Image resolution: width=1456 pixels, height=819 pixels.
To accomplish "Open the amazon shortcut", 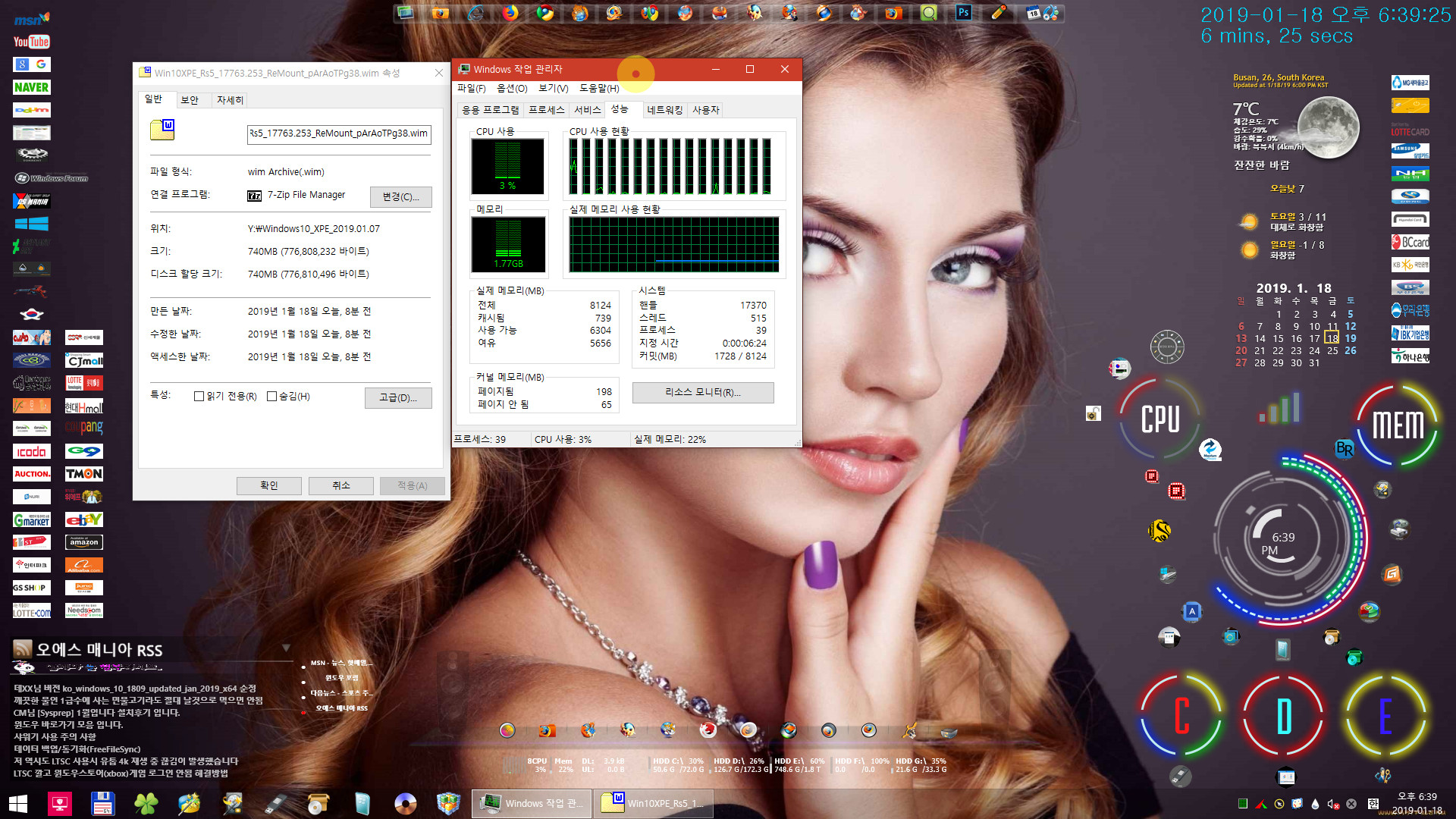I will coord(84,542).
